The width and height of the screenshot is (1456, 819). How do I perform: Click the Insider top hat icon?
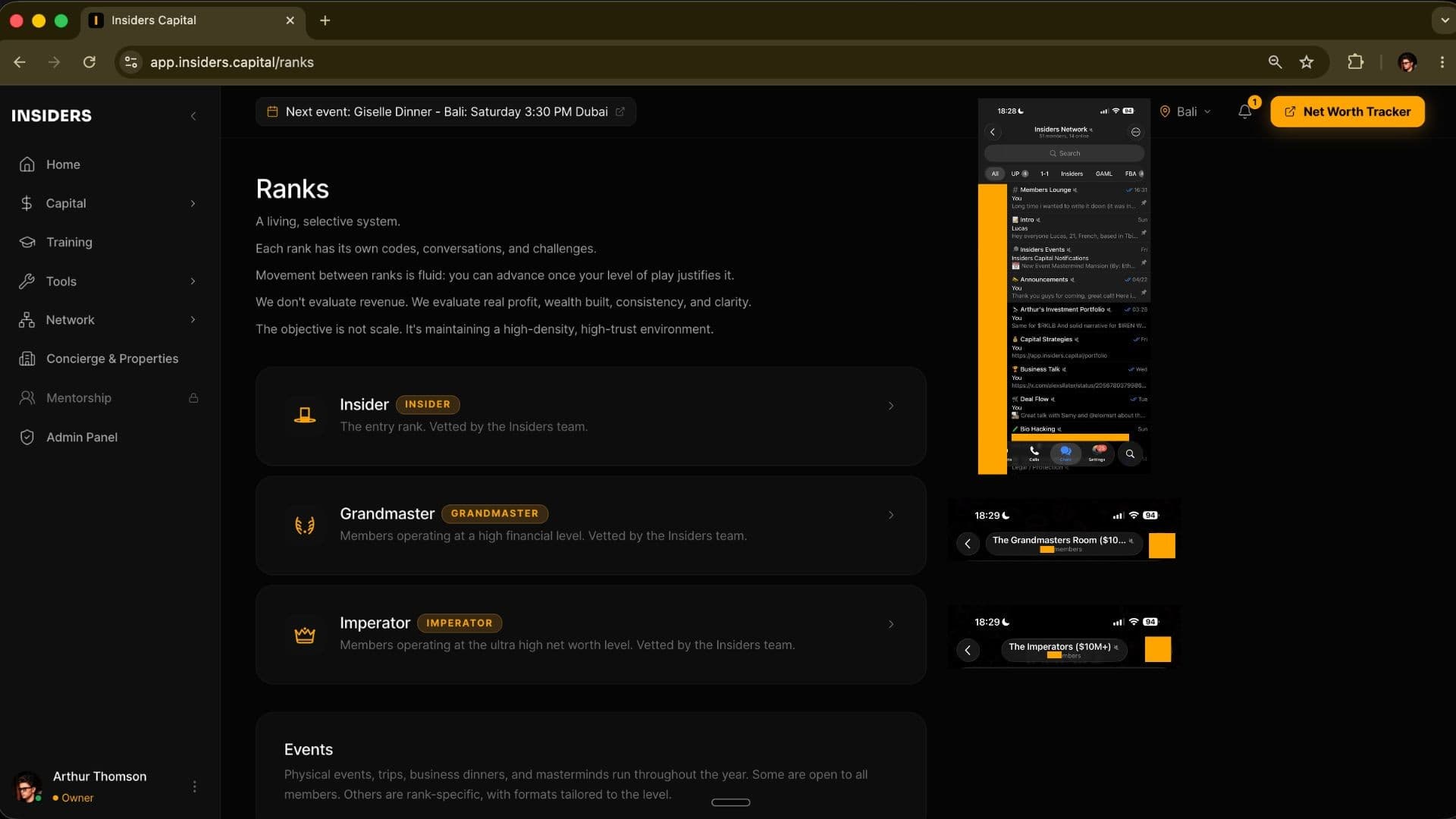tap(305, 416)
